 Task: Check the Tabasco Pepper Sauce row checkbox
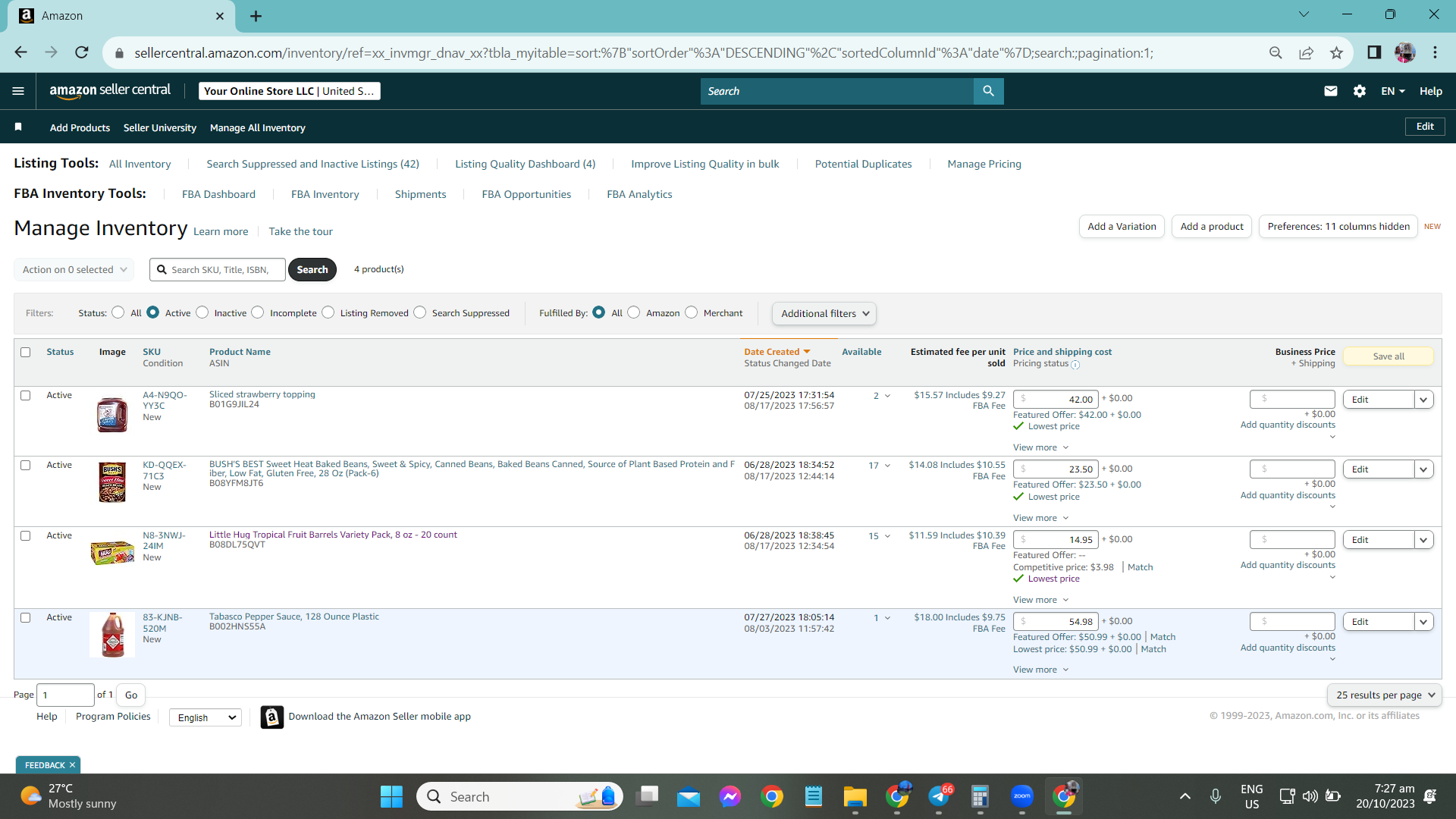(26, 618)
